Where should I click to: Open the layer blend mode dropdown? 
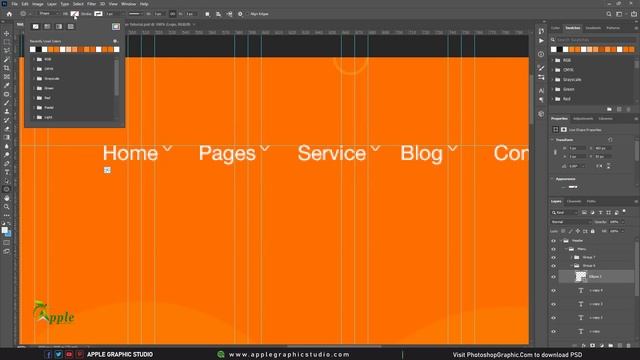click(x=571, y=222)
